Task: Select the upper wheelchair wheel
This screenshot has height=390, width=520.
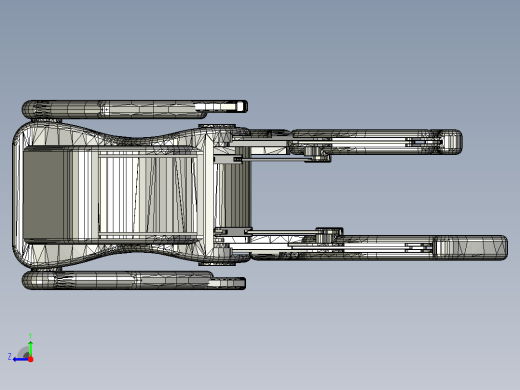Action: pos(134,109)
